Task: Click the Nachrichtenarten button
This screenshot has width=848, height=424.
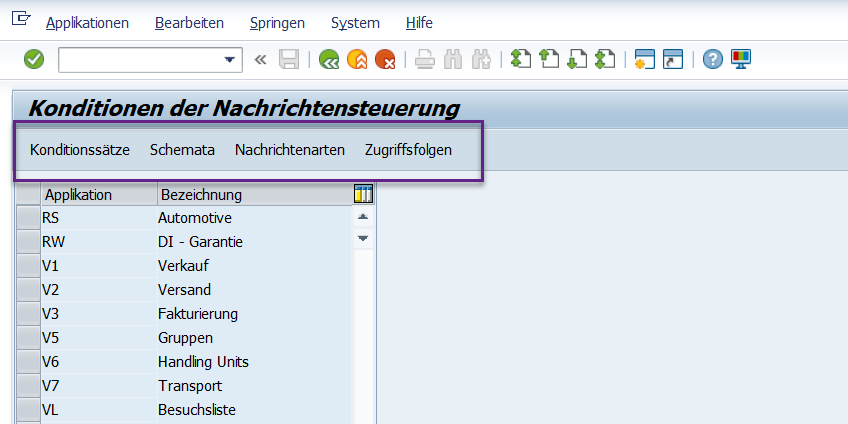Action: pyautogui.click(x=290, y=150)
